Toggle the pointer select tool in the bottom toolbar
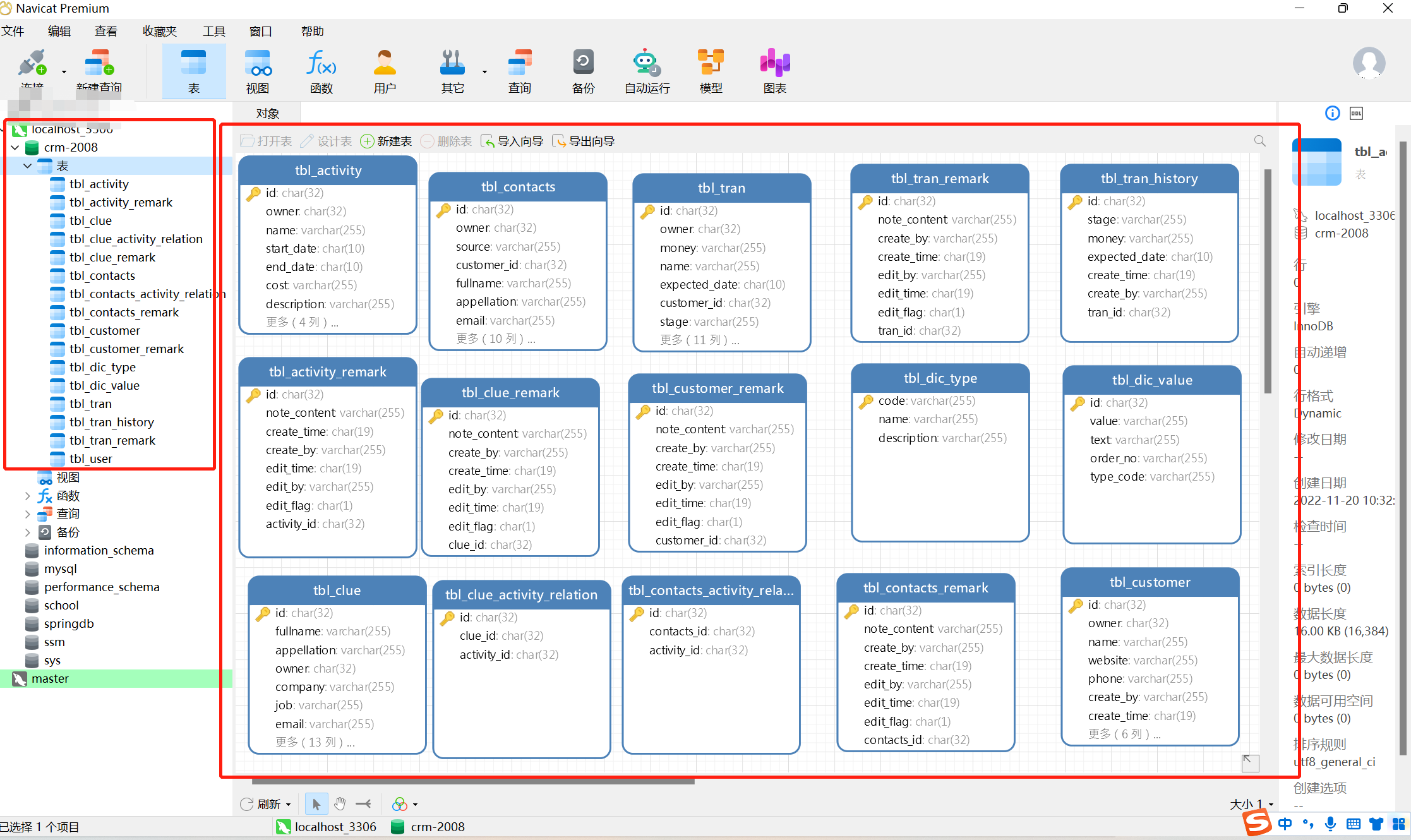Screen dimensions: 1411x840 point(316,804)
